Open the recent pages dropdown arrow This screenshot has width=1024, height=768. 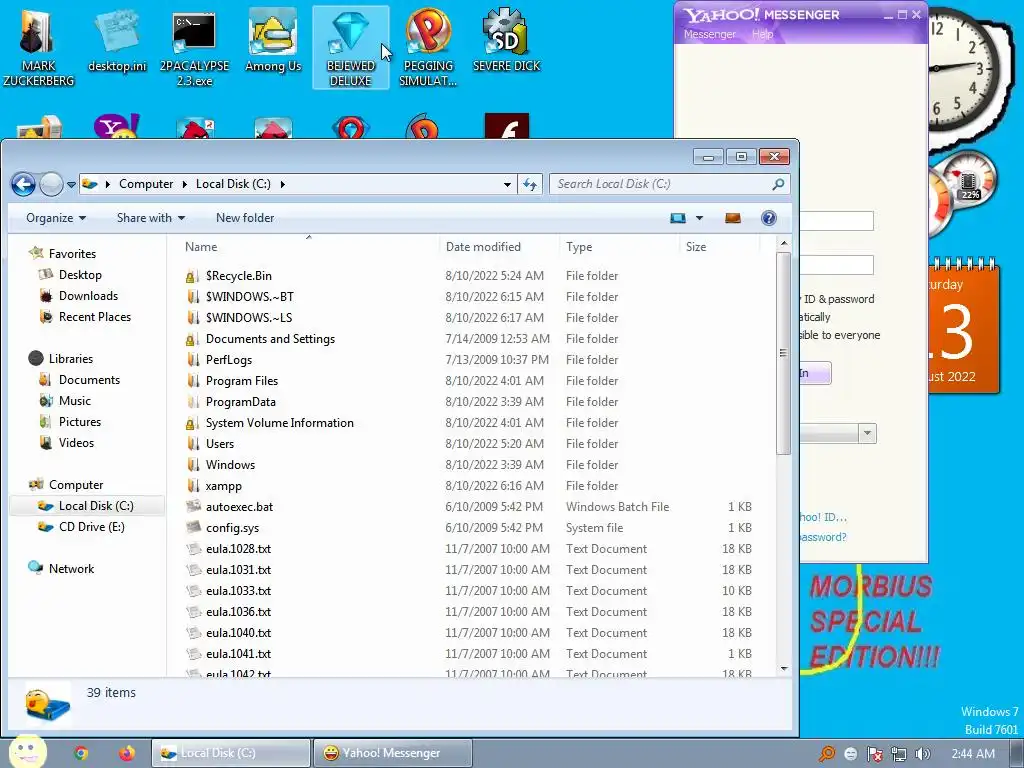pos(71,185)
